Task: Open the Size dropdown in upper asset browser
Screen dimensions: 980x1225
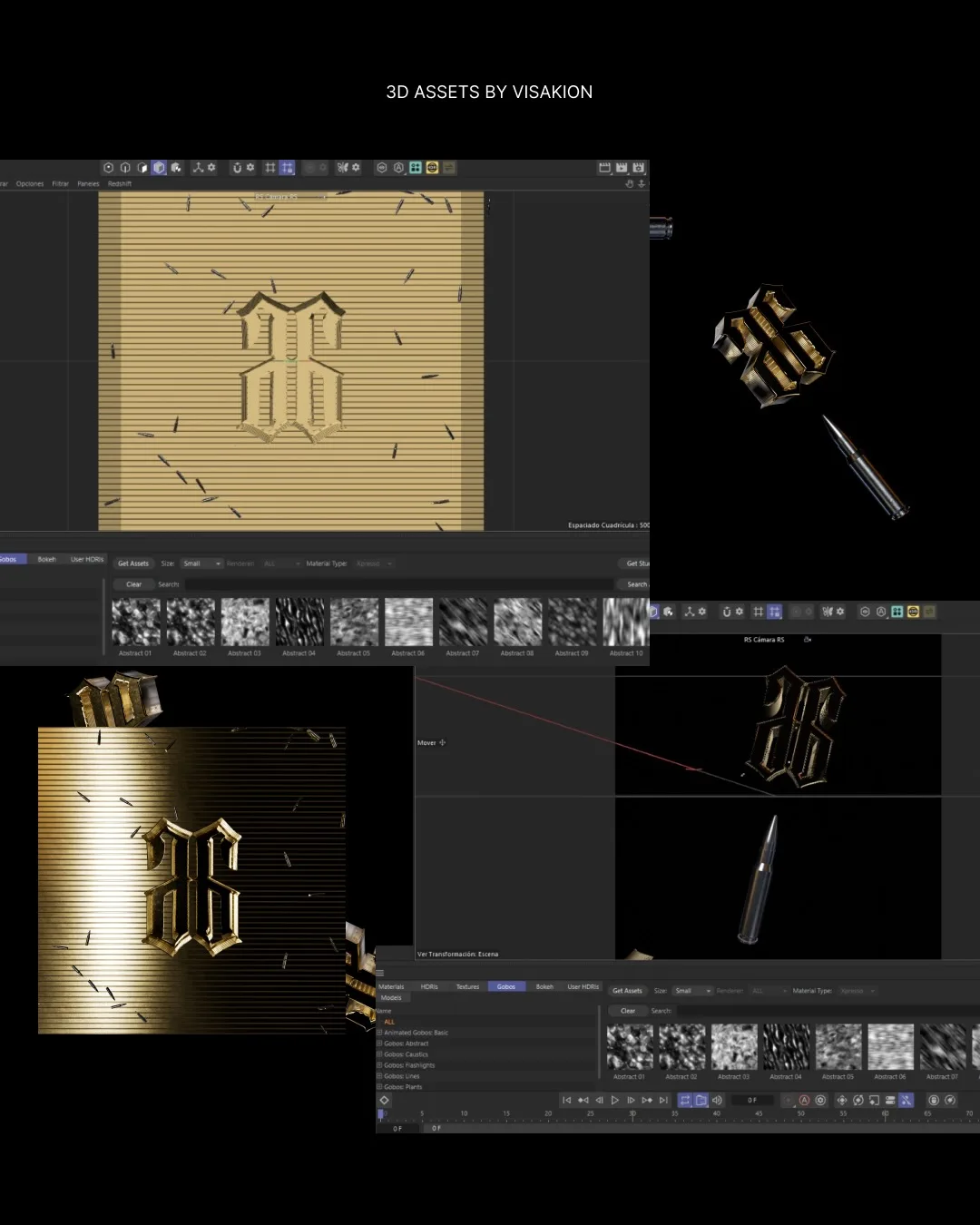Action: 201,563
